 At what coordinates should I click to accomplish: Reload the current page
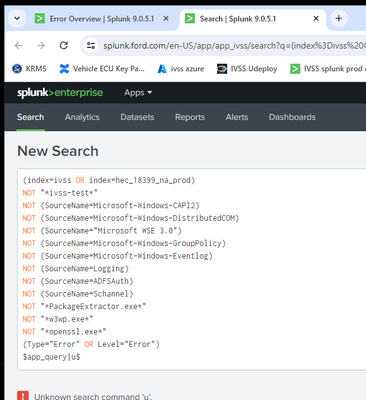tap(64, 45)
